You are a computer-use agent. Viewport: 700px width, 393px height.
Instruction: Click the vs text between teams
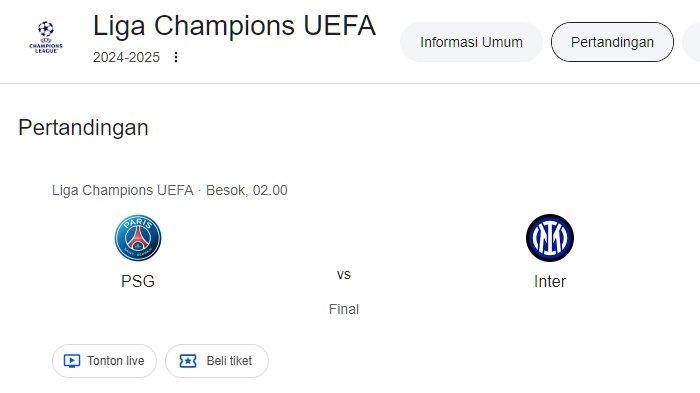pos(344,274)
